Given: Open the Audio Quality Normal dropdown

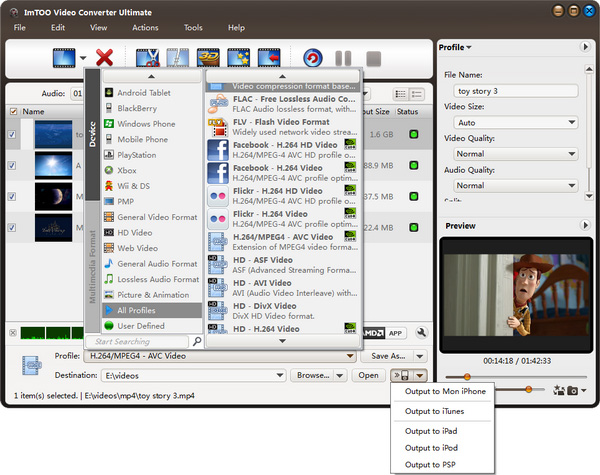Looking at the screenshot, I should point(572,186).
